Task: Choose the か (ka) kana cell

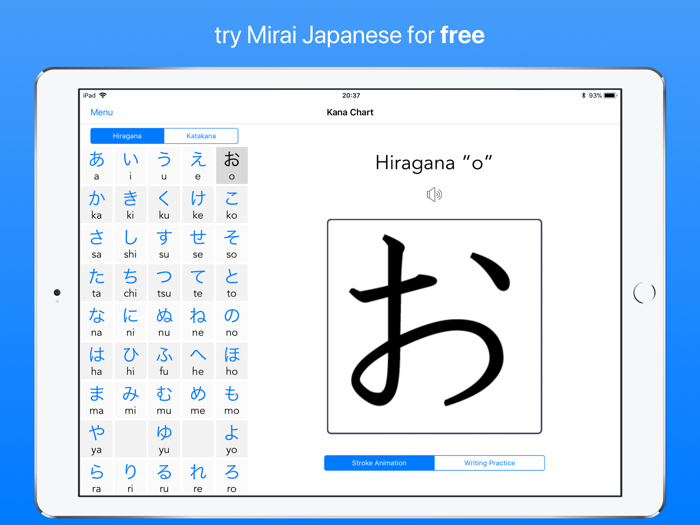Action: point(96,204)
